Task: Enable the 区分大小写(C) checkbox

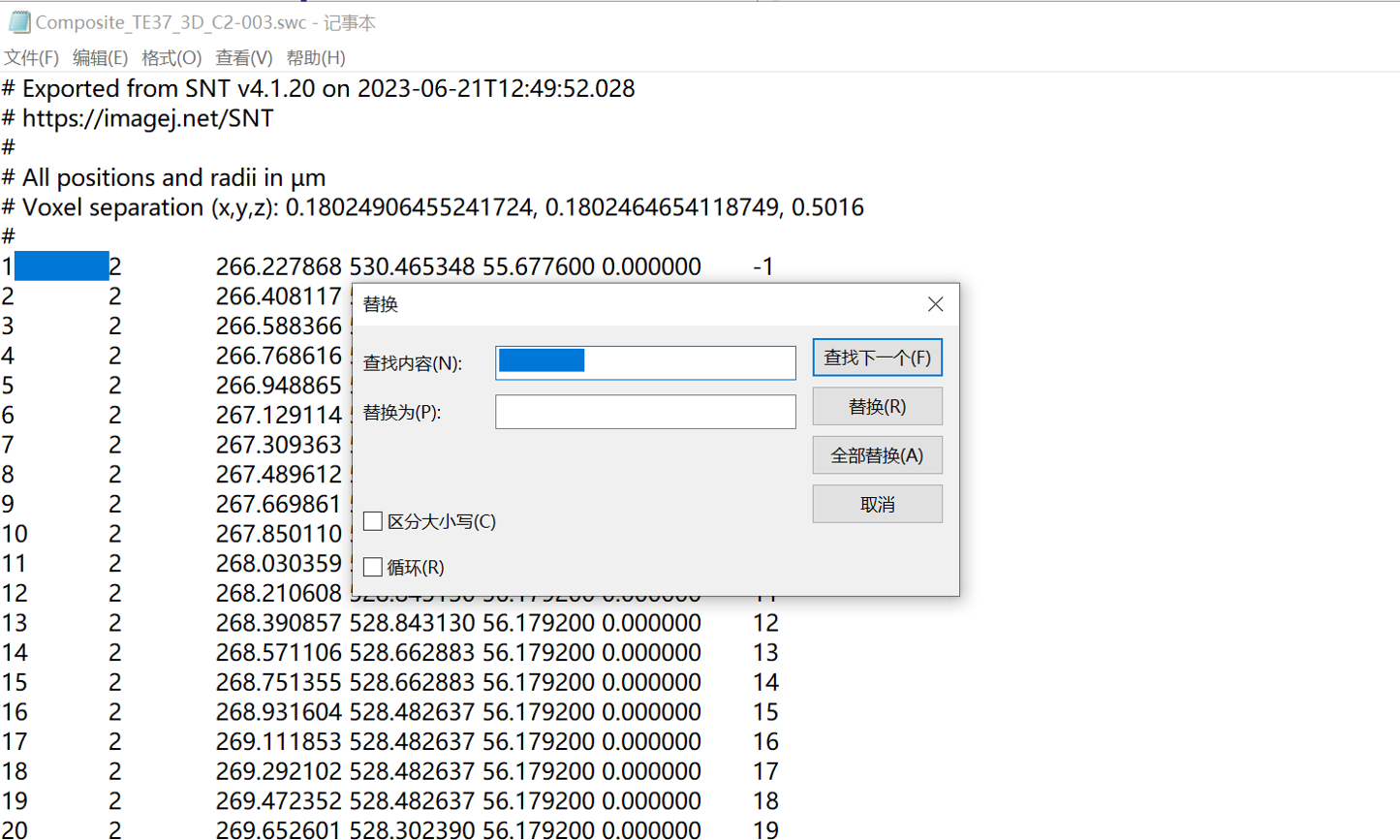Action: click(373, 521)
